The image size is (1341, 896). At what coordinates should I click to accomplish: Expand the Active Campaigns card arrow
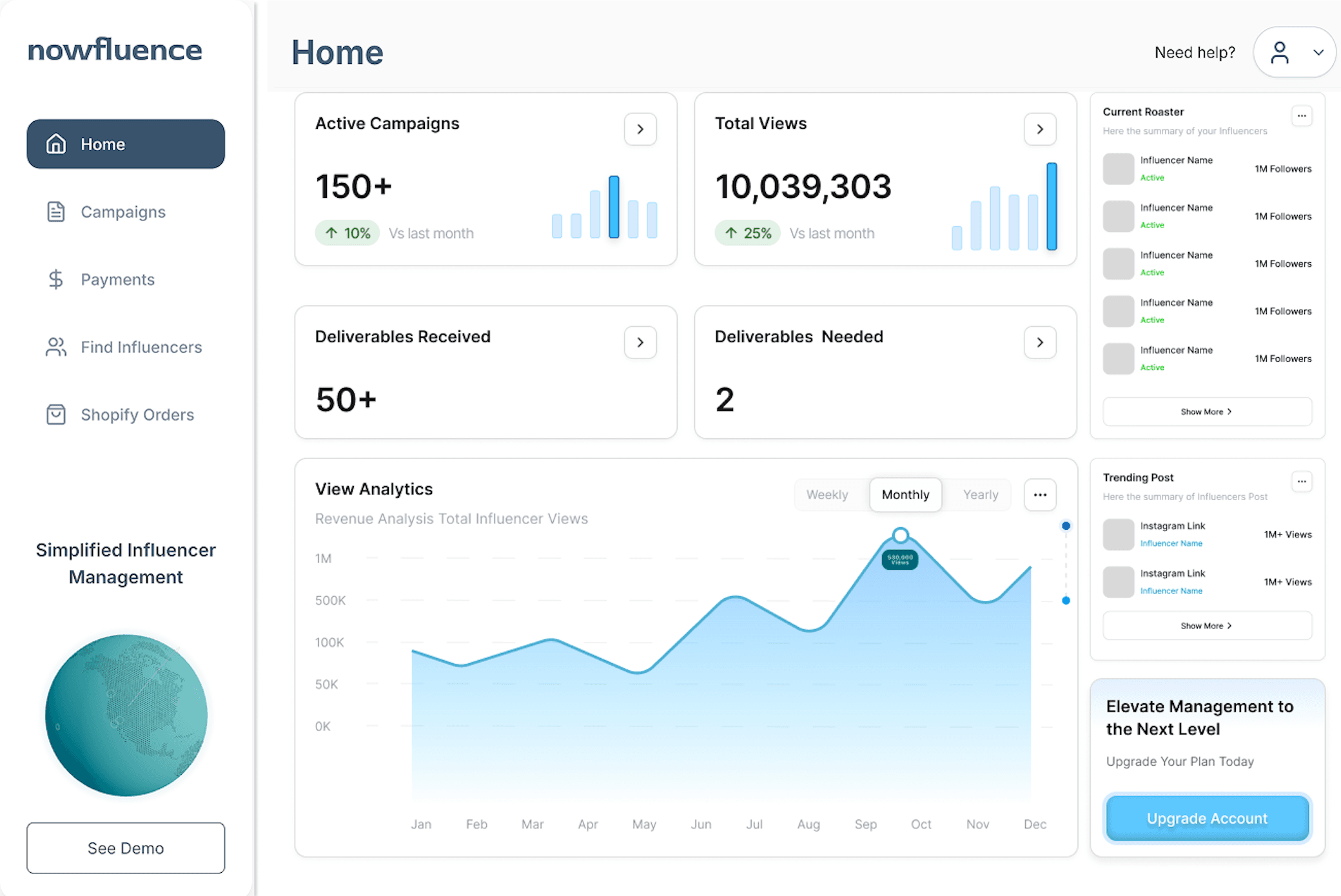[x=640, y=129]
